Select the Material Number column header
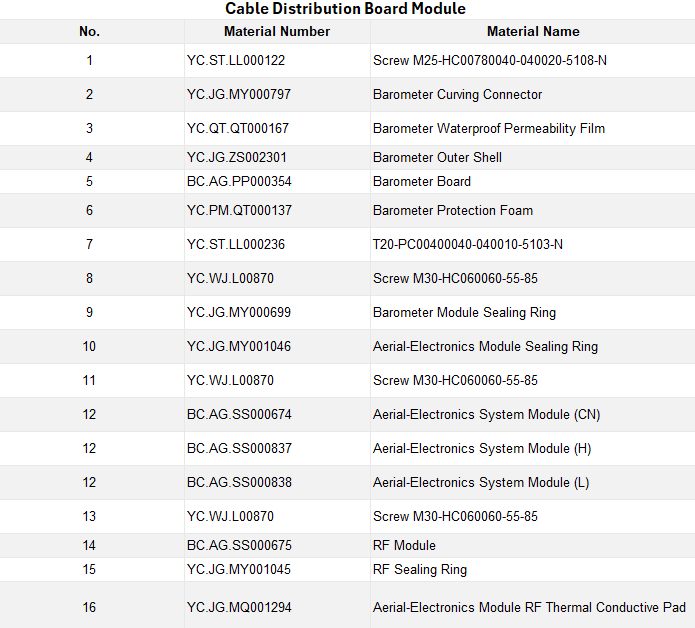The width and height of the screenshot is (695, 628). coord(277,31)
